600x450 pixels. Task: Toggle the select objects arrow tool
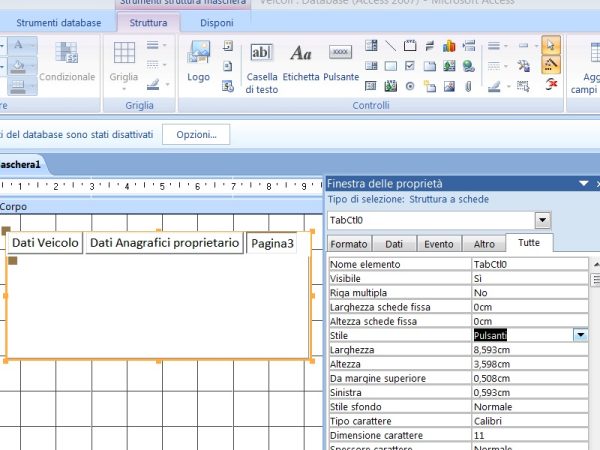(x=551, y=46)
